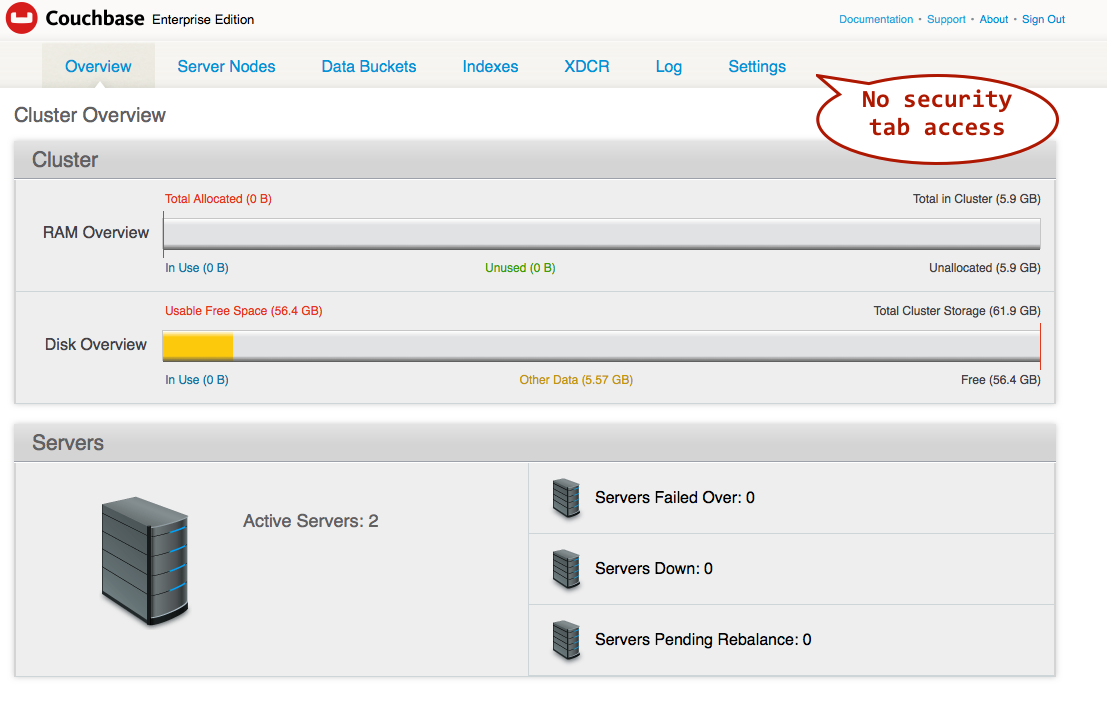Click the Servers Down: 0 text
This screenshot has width=1107, height=709.
[654, 568]
